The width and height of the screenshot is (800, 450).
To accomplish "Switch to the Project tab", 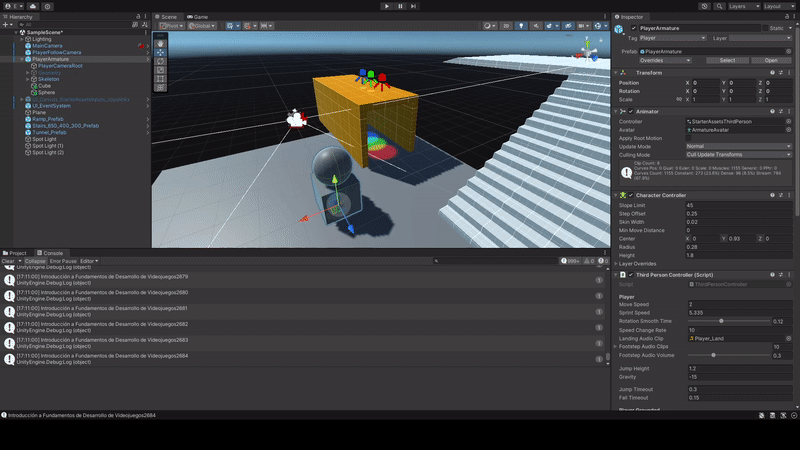I will click(x=16, y=253).
